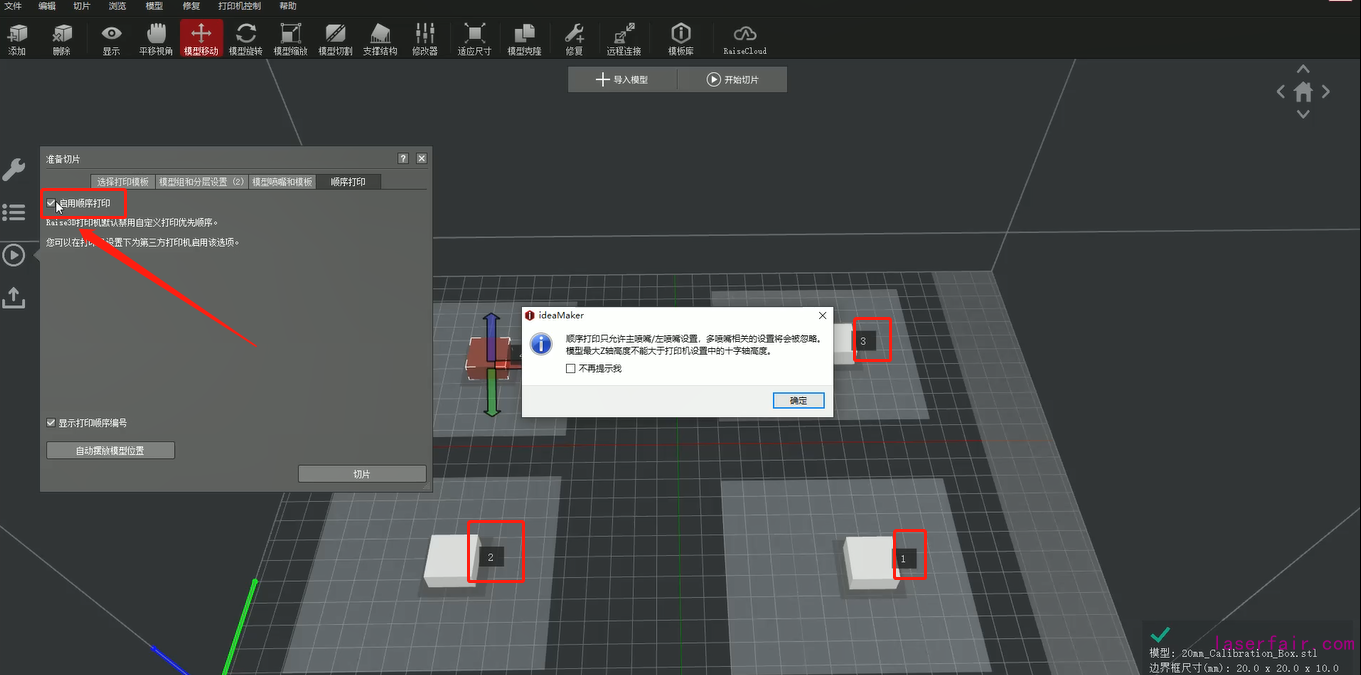Screen dimensions: 1361x675
Task: Open the 修复 repair tool
Action: point(573,38)
